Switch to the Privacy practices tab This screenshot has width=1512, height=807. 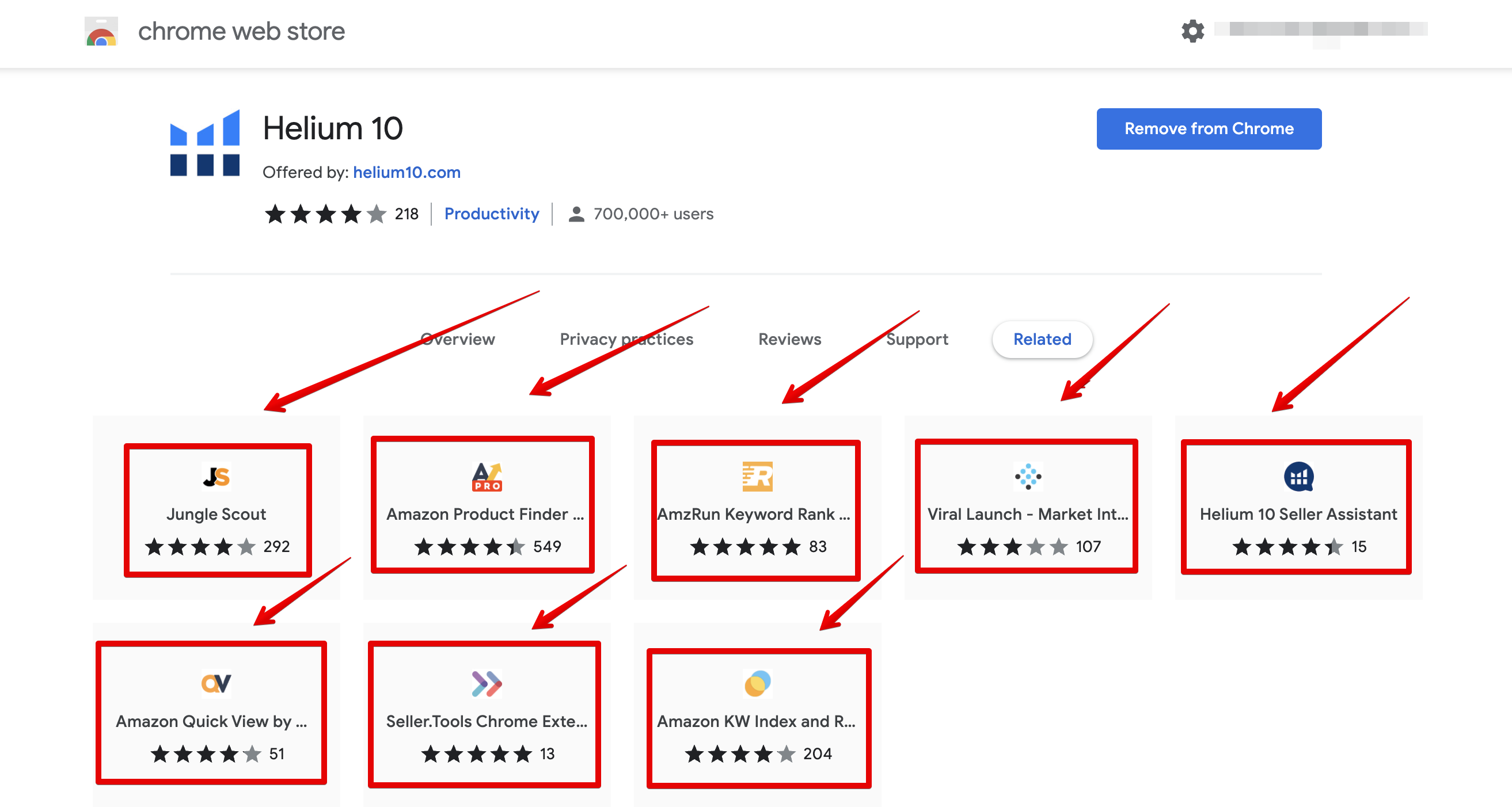click(626, 339)
